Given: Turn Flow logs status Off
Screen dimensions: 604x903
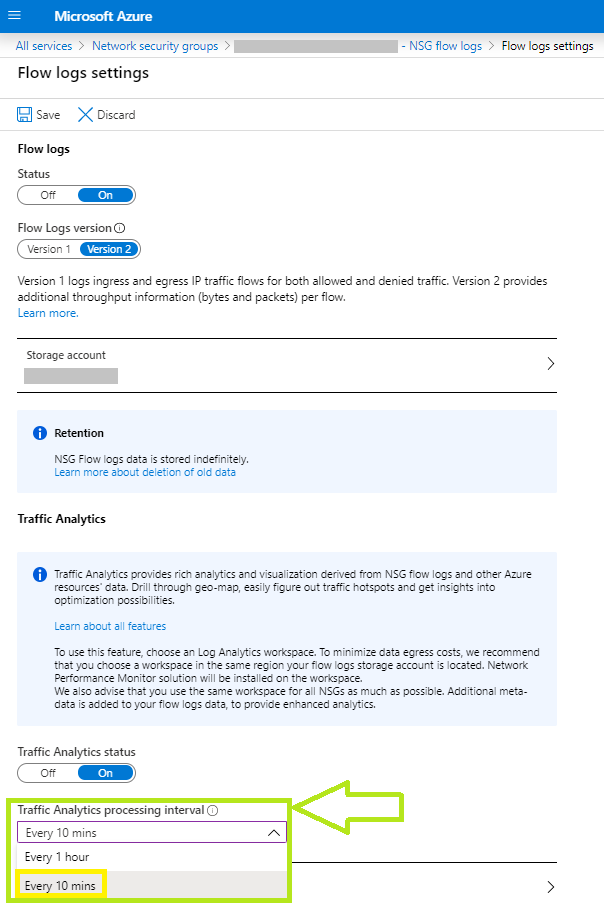Looking at the screenshot, I should tap(48, 195).
